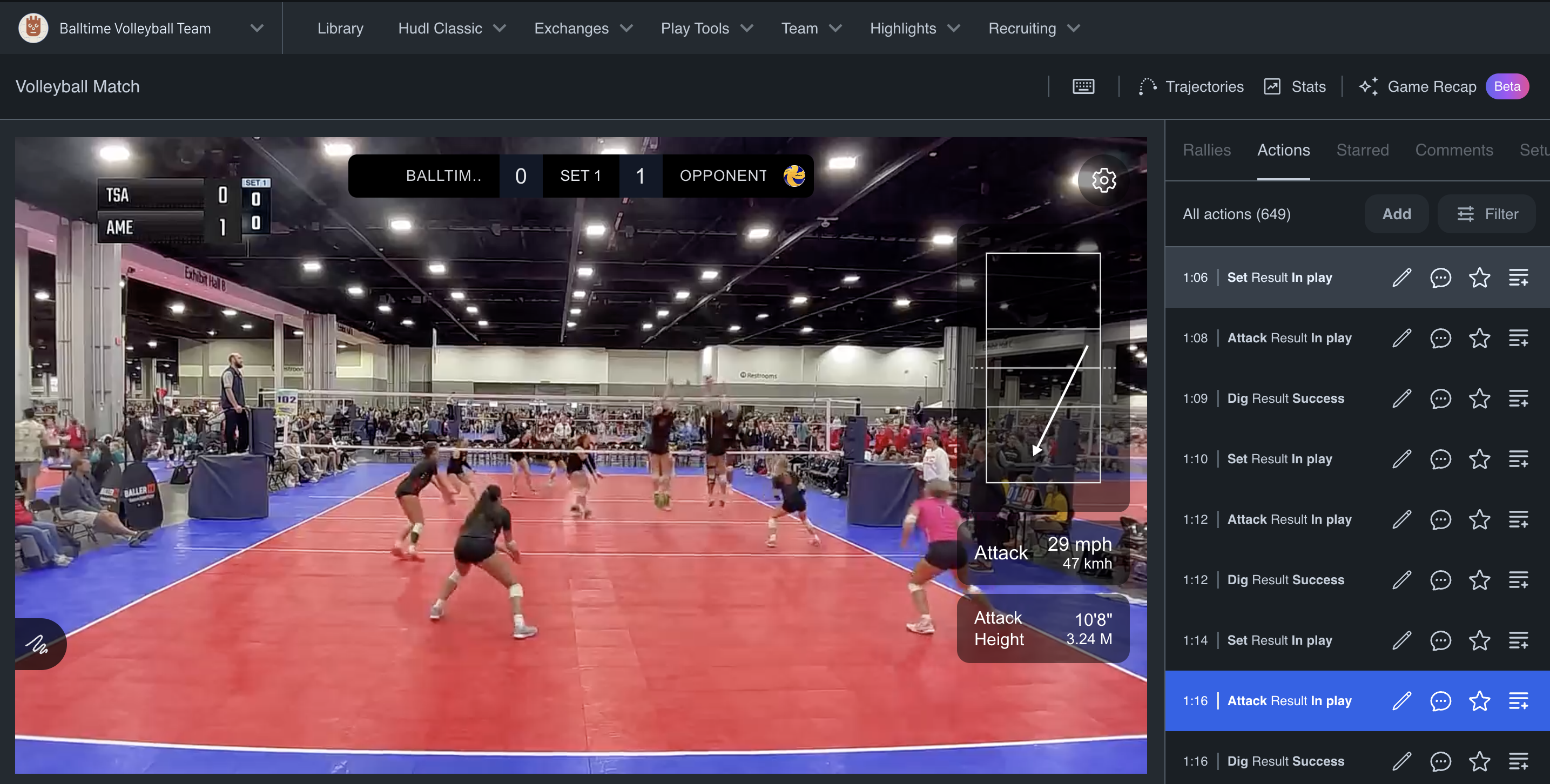Edit the 1:08 Attack action with pencil
This screenshot has width=1550, height=784.
(x=1401, y=338)
